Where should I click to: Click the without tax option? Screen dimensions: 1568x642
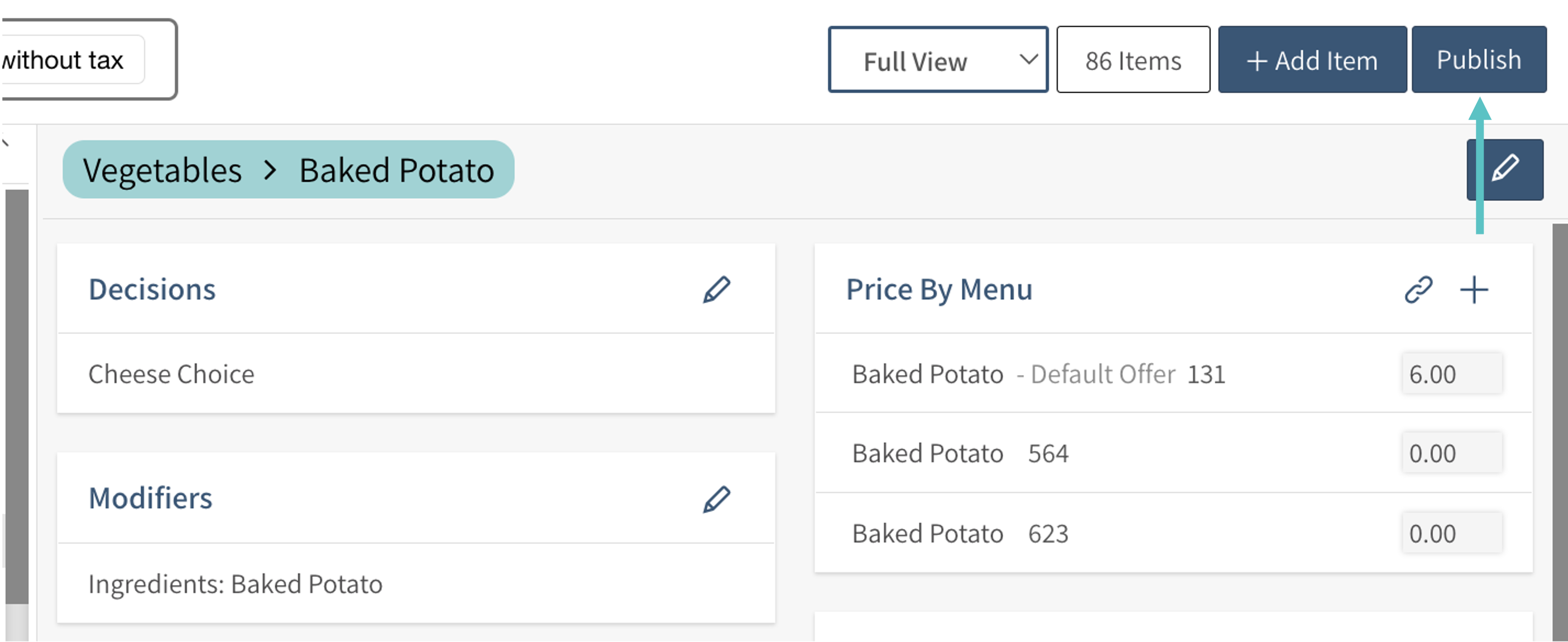63,60
